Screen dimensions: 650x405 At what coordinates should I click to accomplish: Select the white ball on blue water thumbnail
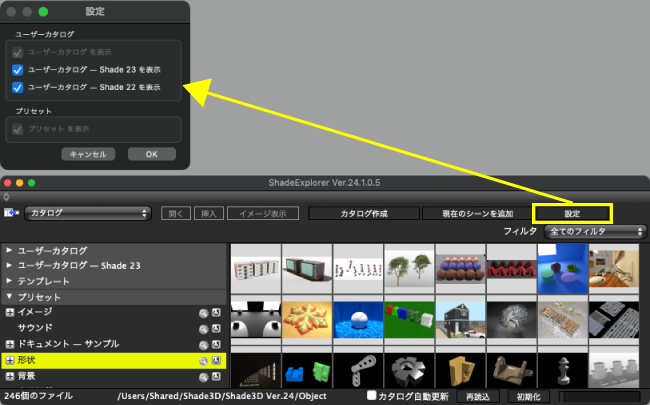click(x=358, y=320)
